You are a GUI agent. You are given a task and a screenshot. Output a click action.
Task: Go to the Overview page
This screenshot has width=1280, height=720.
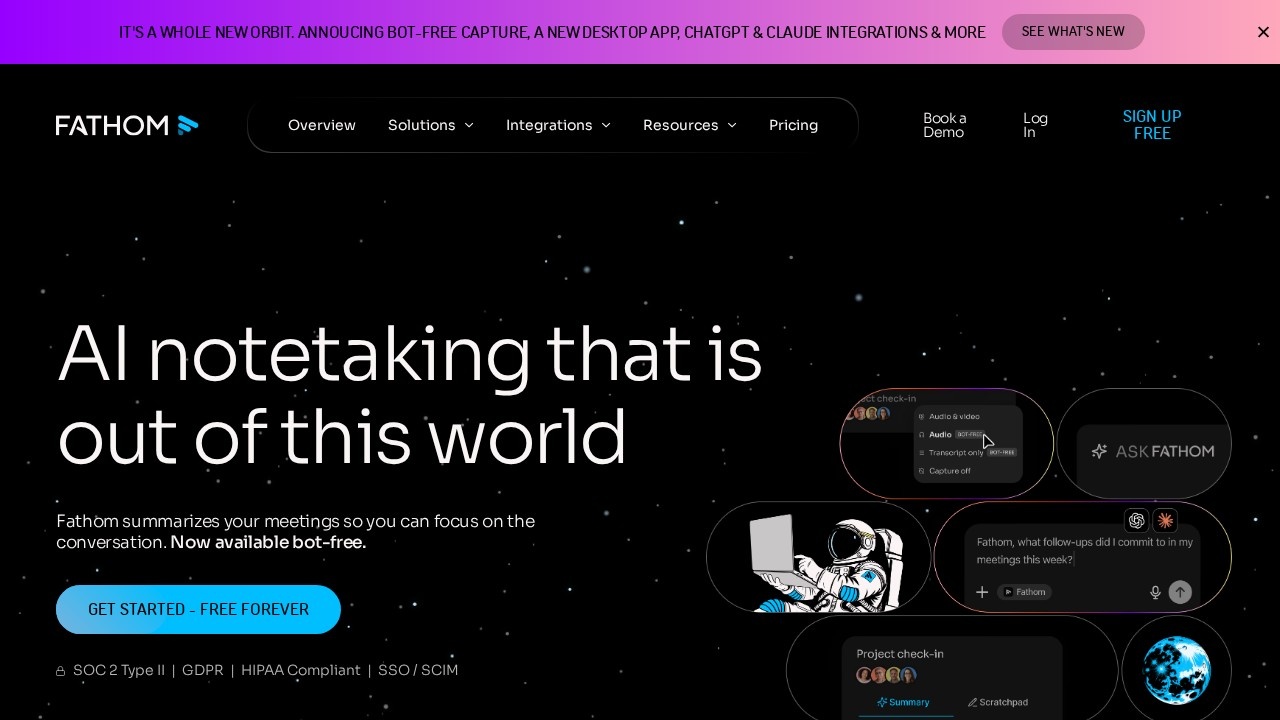coord(322,125)
